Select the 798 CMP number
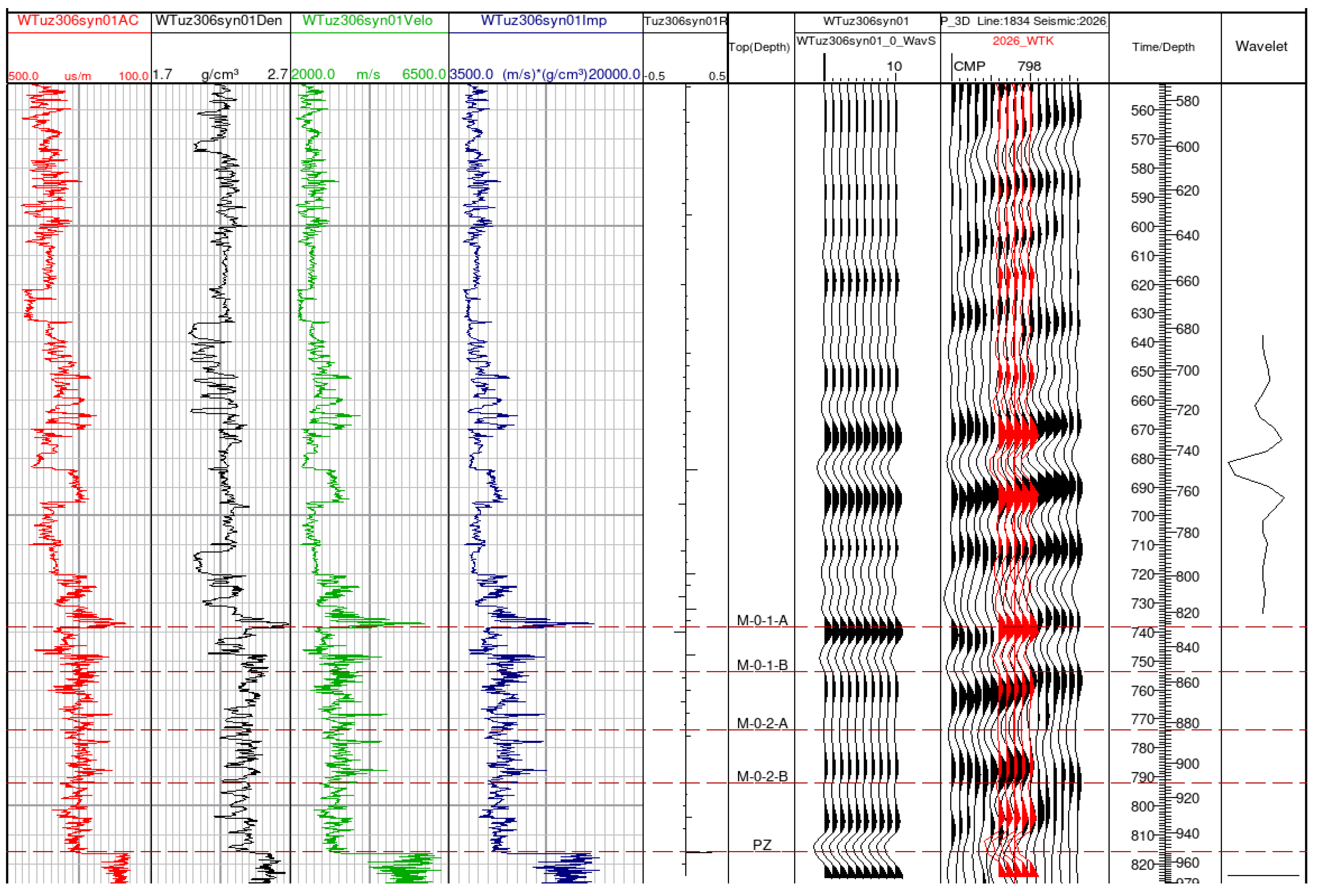 [1029, 66]
